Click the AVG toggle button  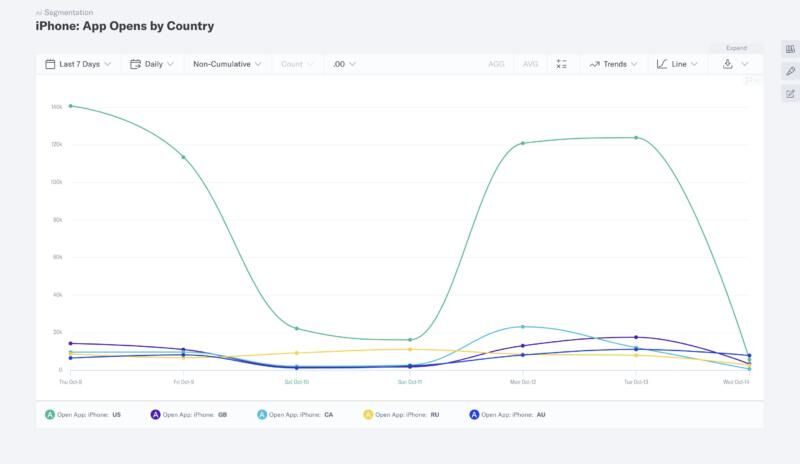530,64
